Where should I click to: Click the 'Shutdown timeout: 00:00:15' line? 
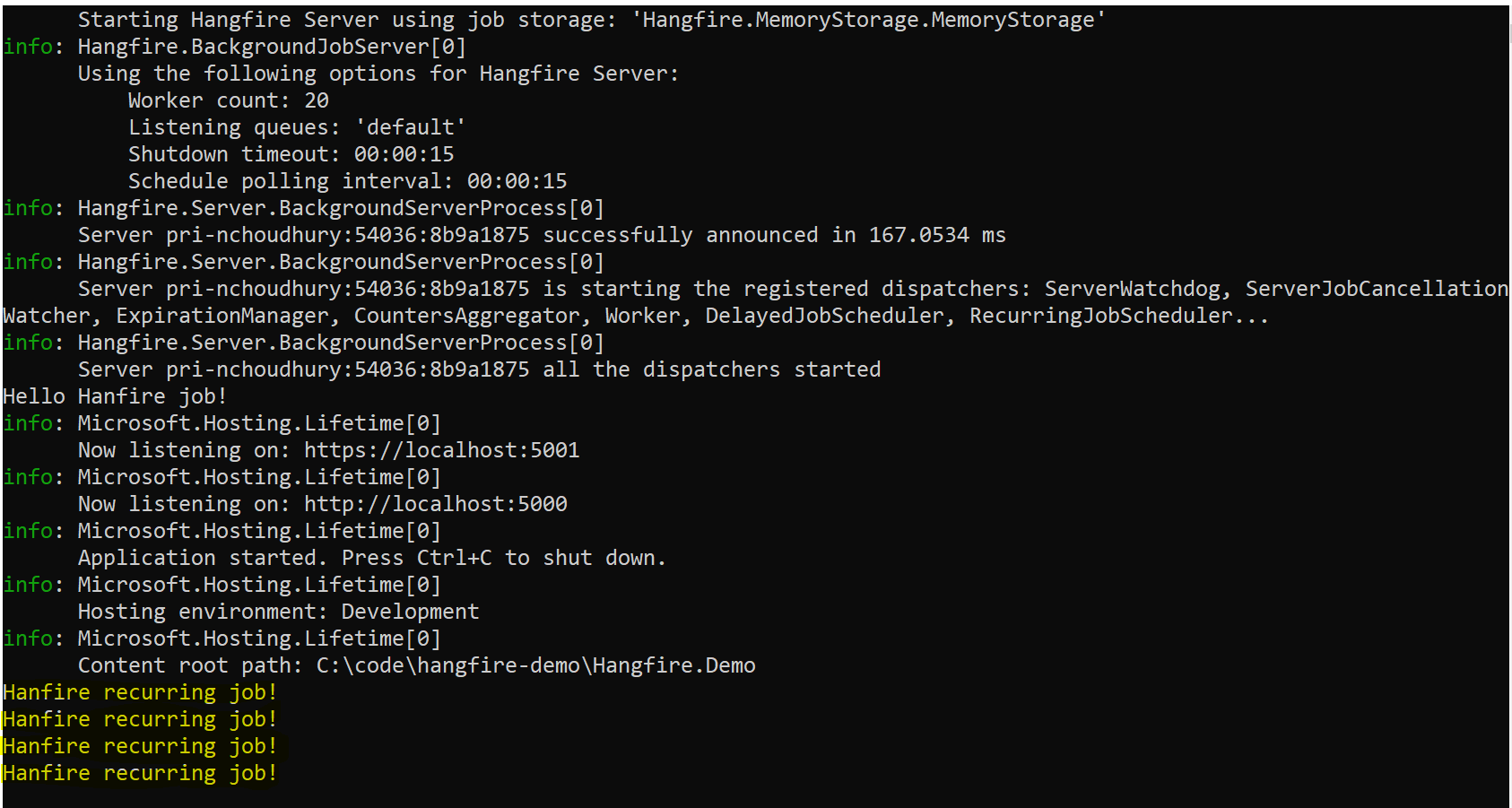point(291,154)
